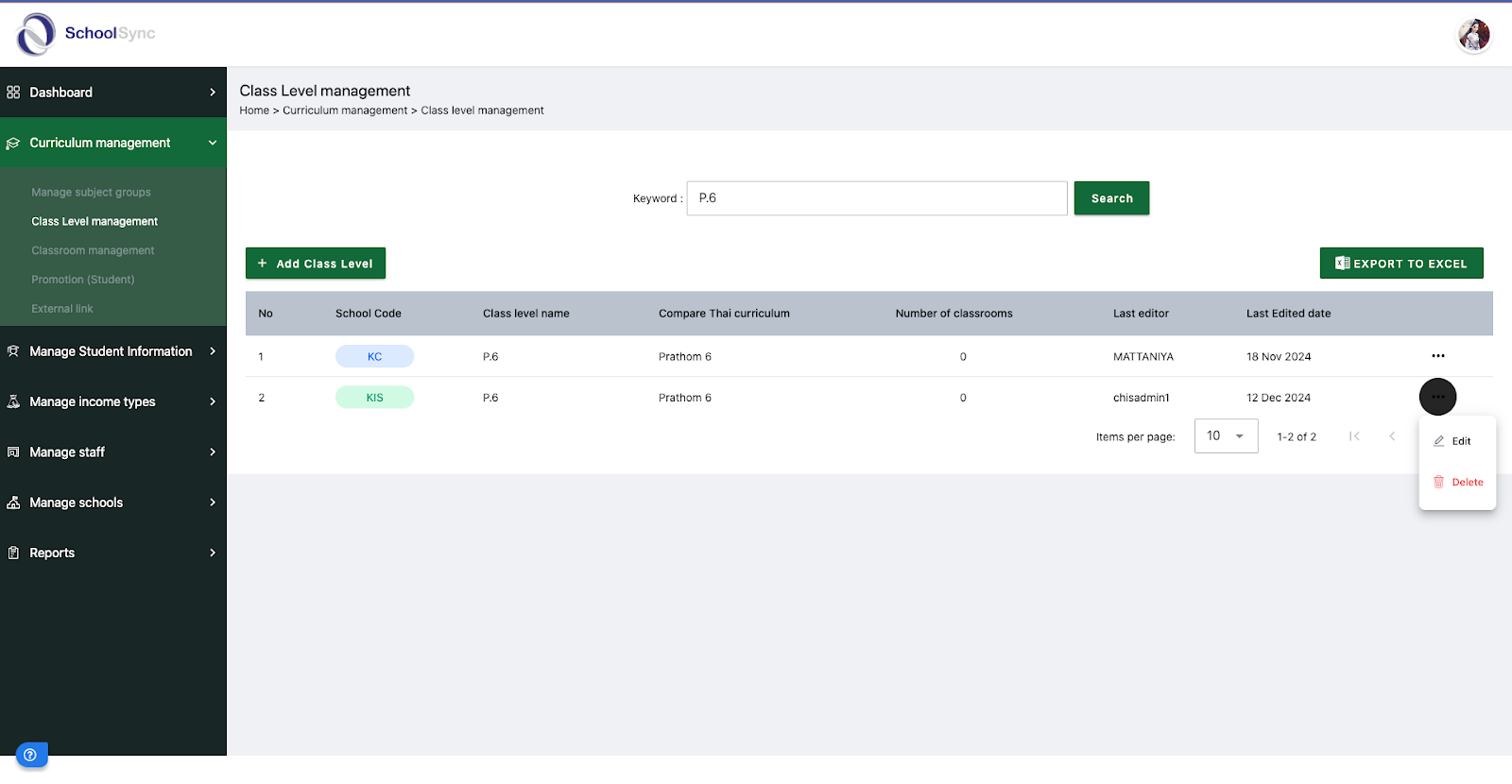Click the Home breadcrumb link
Viewport: 1512px width, 784px height.
(x=254, y=111)
